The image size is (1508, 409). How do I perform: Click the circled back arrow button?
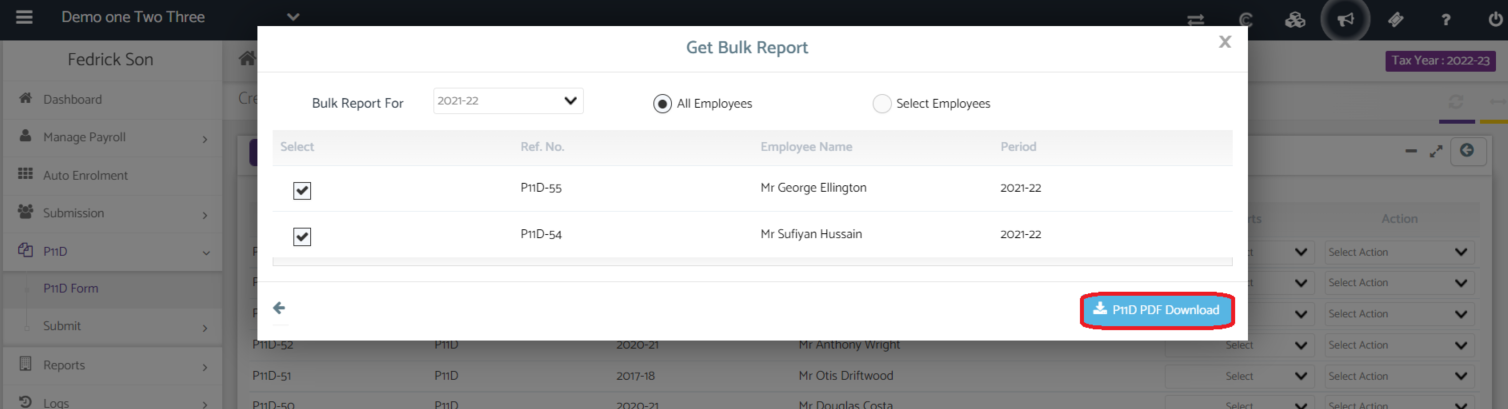pyautogui.click(x=1467, y=151)
